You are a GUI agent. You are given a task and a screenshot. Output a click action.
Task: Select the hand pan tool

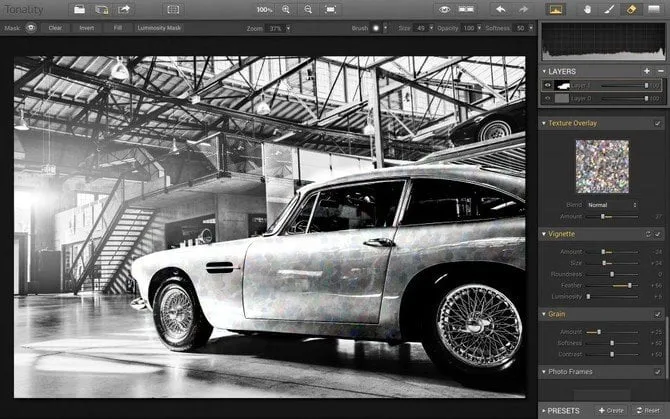click(x=588, y=9)
